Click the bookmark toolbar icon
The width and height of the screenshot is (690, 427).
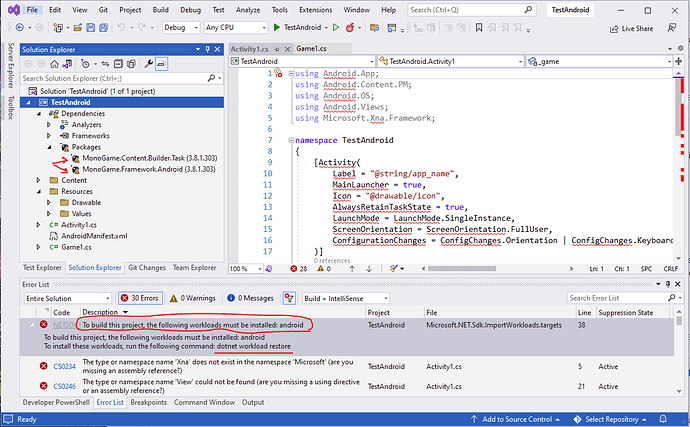[479, 28]
